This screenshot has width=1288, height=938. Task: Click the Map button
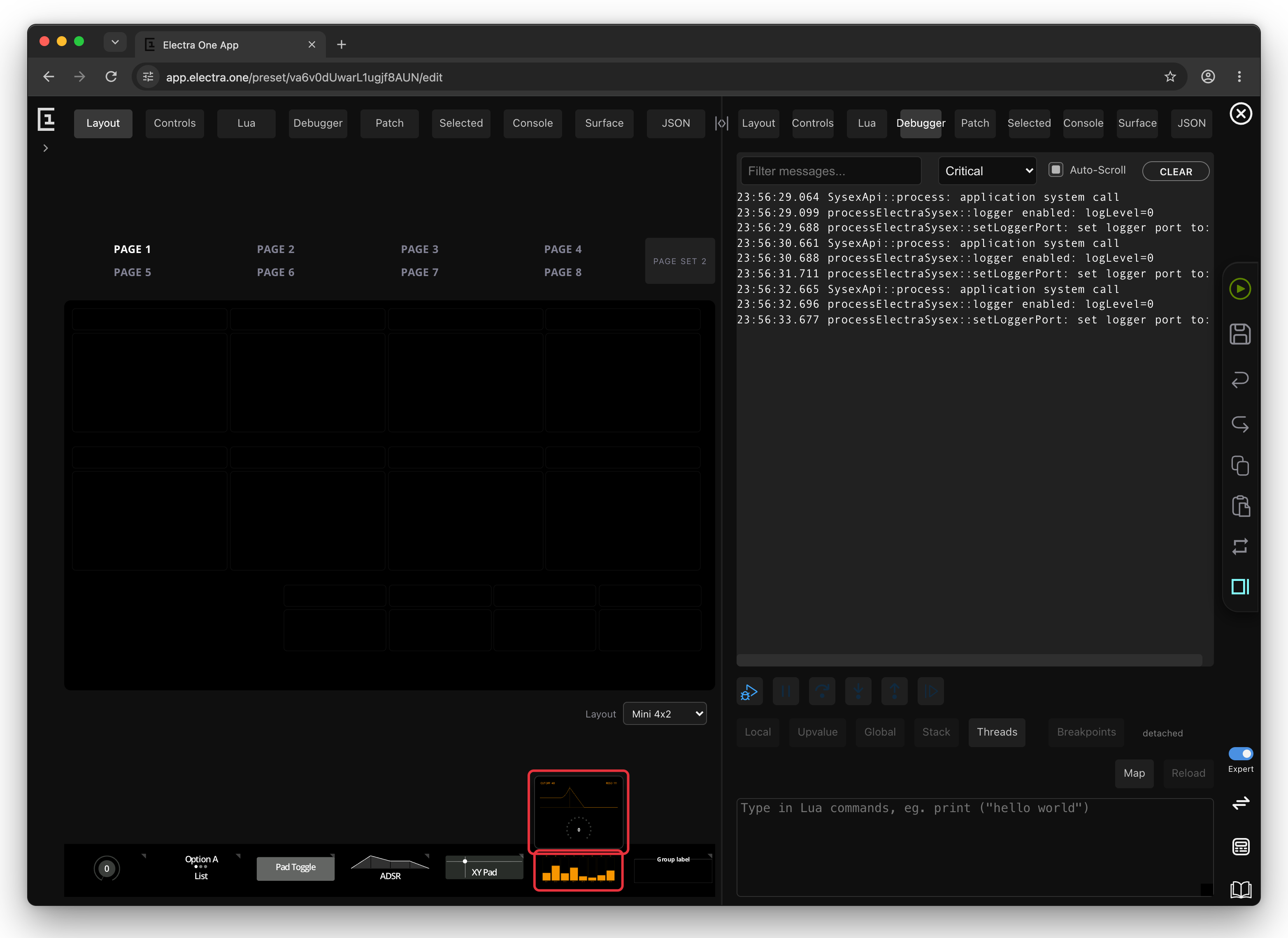[1134, 773]
